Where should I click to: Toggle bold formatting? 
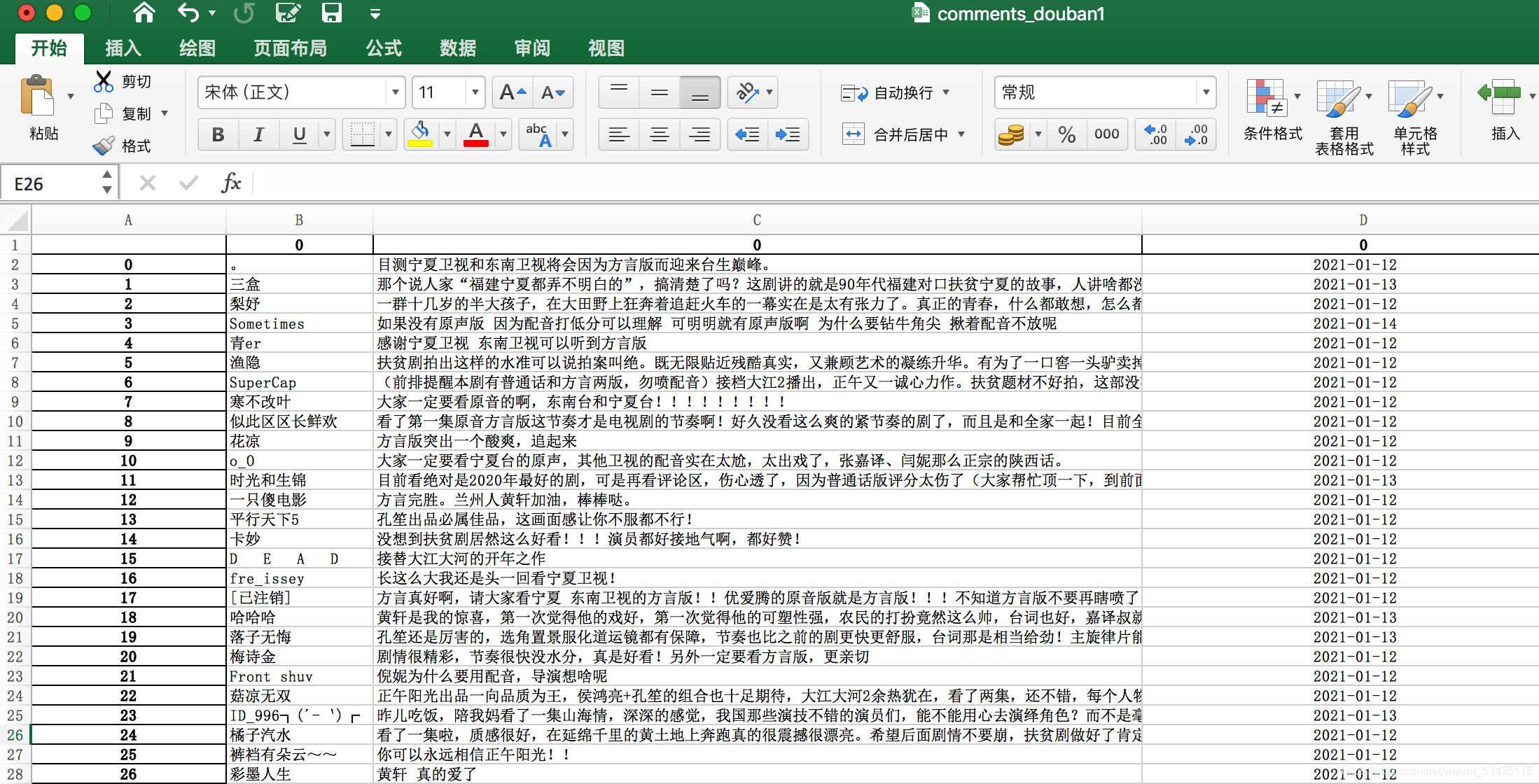pyautogui.click(x=218, y=134)
